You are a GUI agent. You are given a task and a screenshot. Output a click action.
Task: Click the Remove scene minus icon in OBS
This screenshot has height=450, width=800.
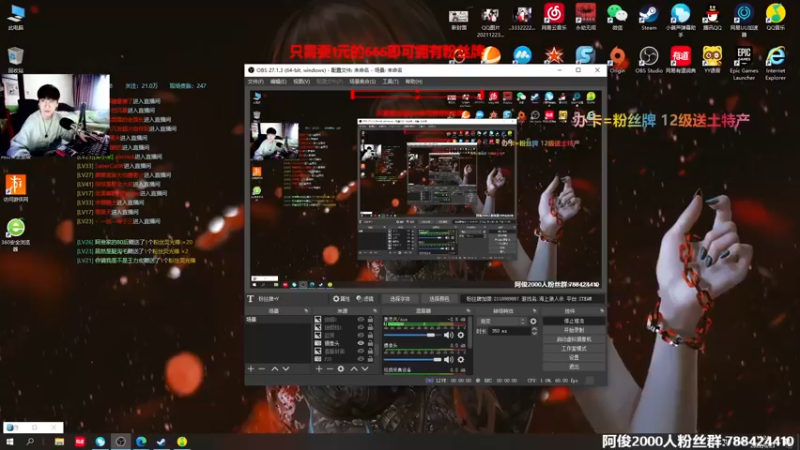(x=262, y=368)
